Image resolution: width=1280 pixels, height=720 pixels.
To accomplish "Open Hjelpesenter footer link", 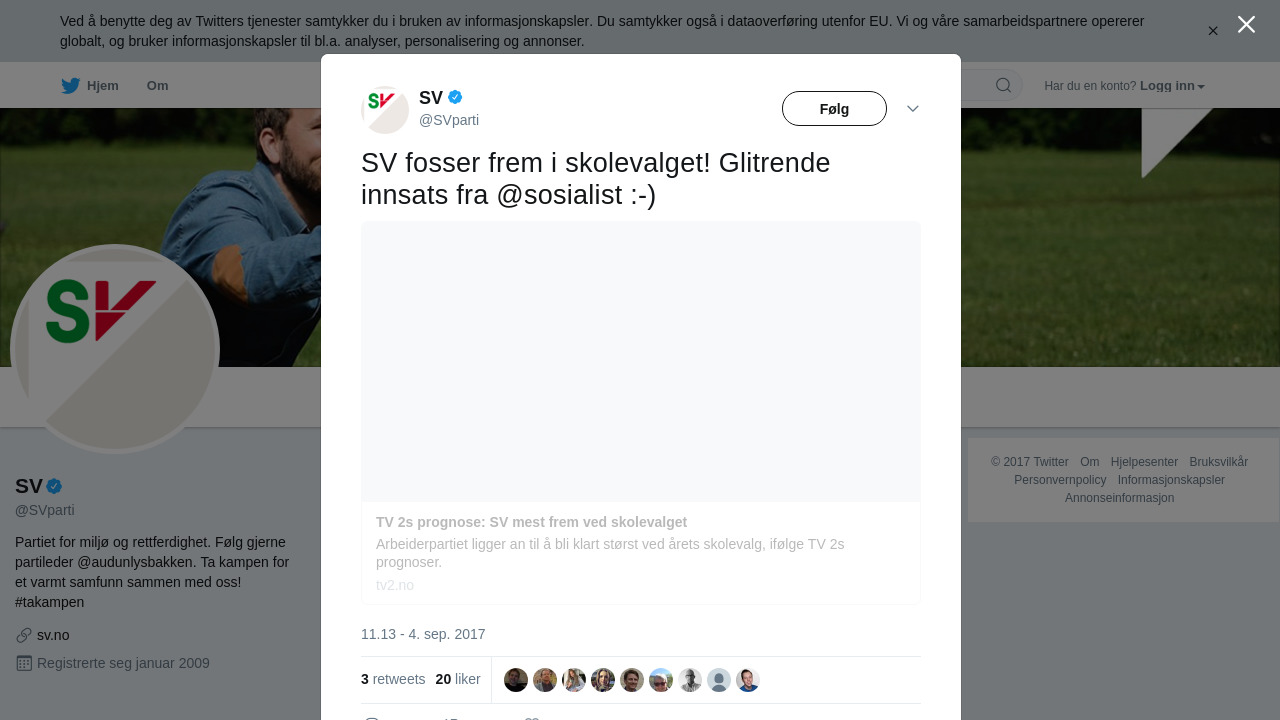I will point(1144,462).
